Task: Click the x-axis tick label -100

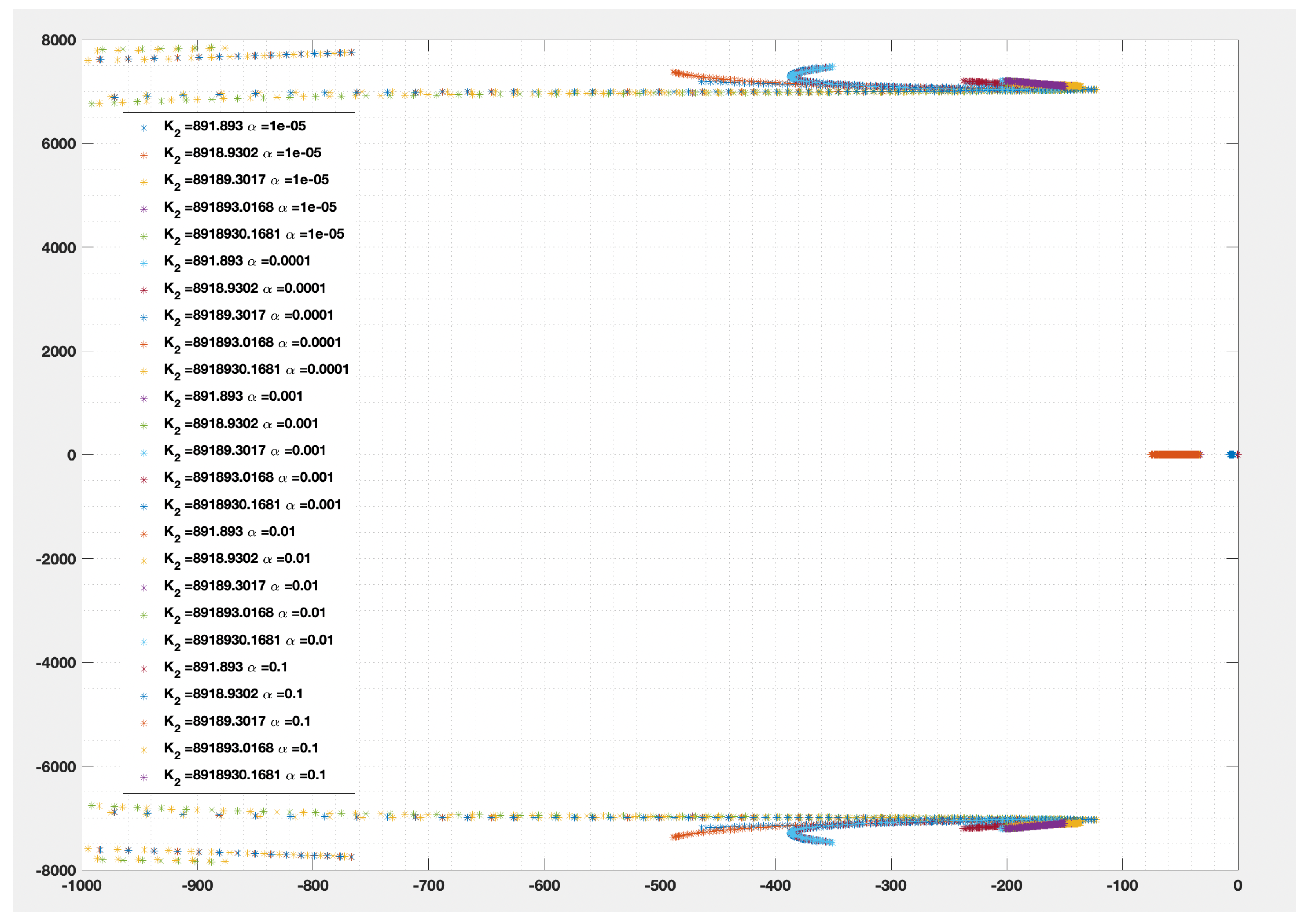Action: 1122,885
